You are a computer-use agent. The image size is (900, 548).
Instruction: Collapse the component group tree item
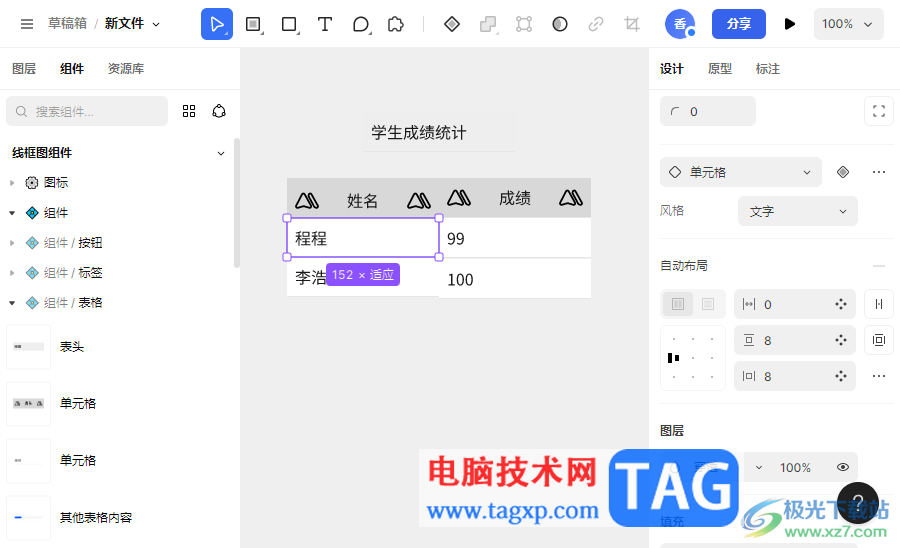click(12, 213)
